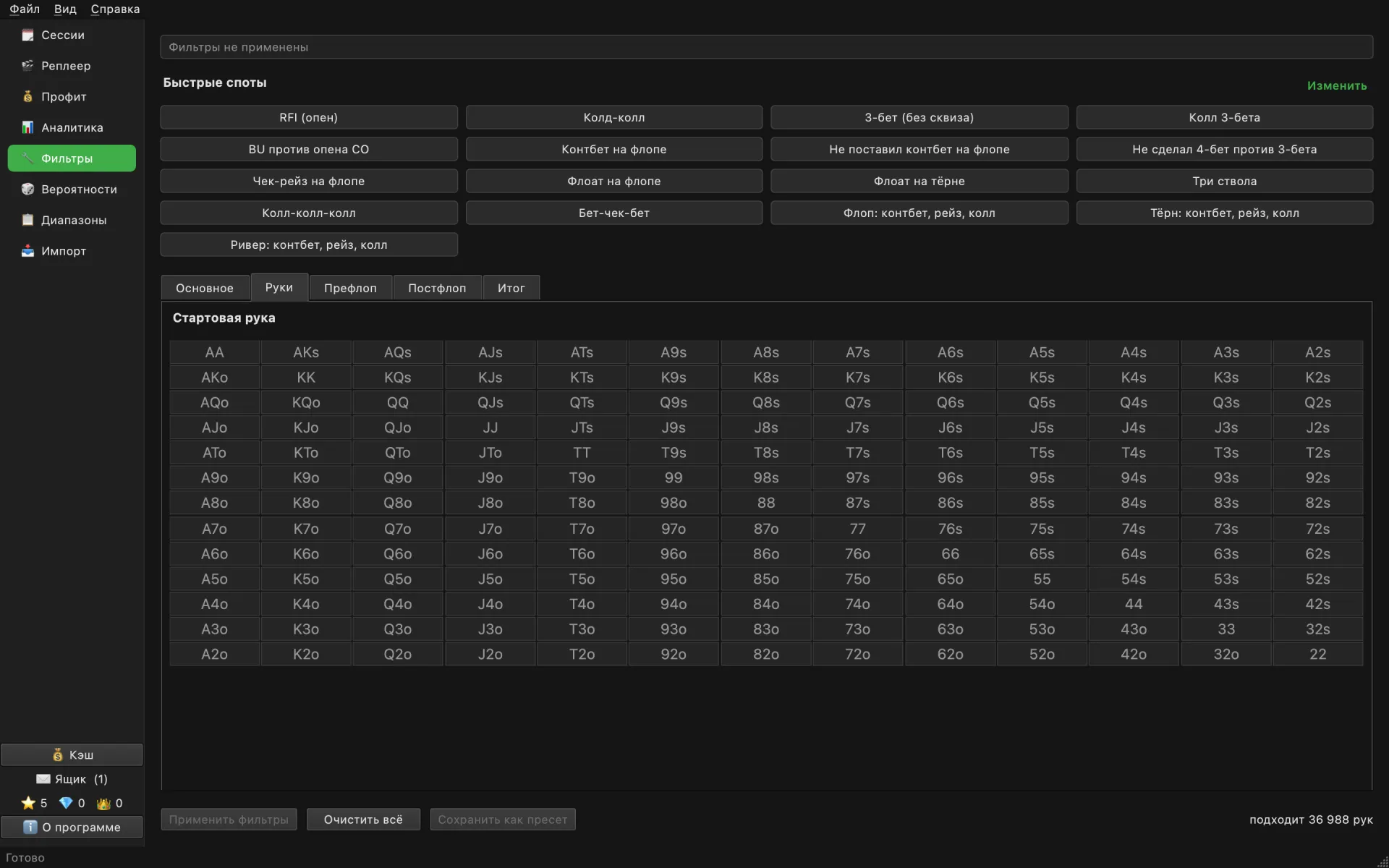Click Чек-рейз на флопе spot
This screenshot has height=868, width=1389.
[309, 181]
